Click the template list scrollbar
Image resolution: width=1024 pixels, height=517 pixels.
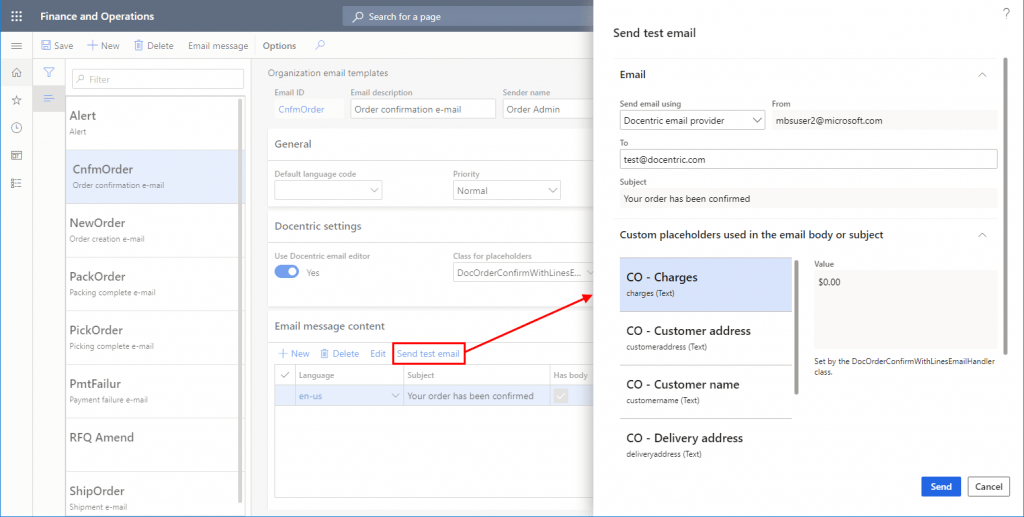coord(240,300)
